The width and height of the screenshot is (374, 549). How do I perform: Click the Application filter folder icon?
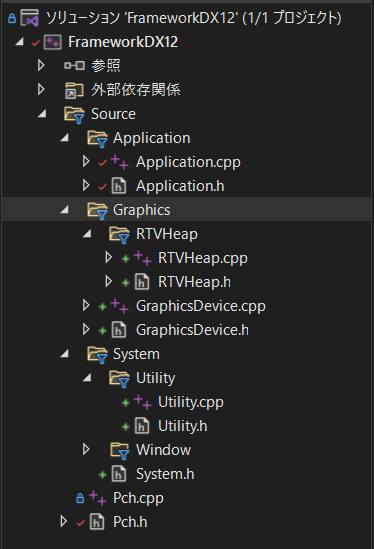point(97,139)
